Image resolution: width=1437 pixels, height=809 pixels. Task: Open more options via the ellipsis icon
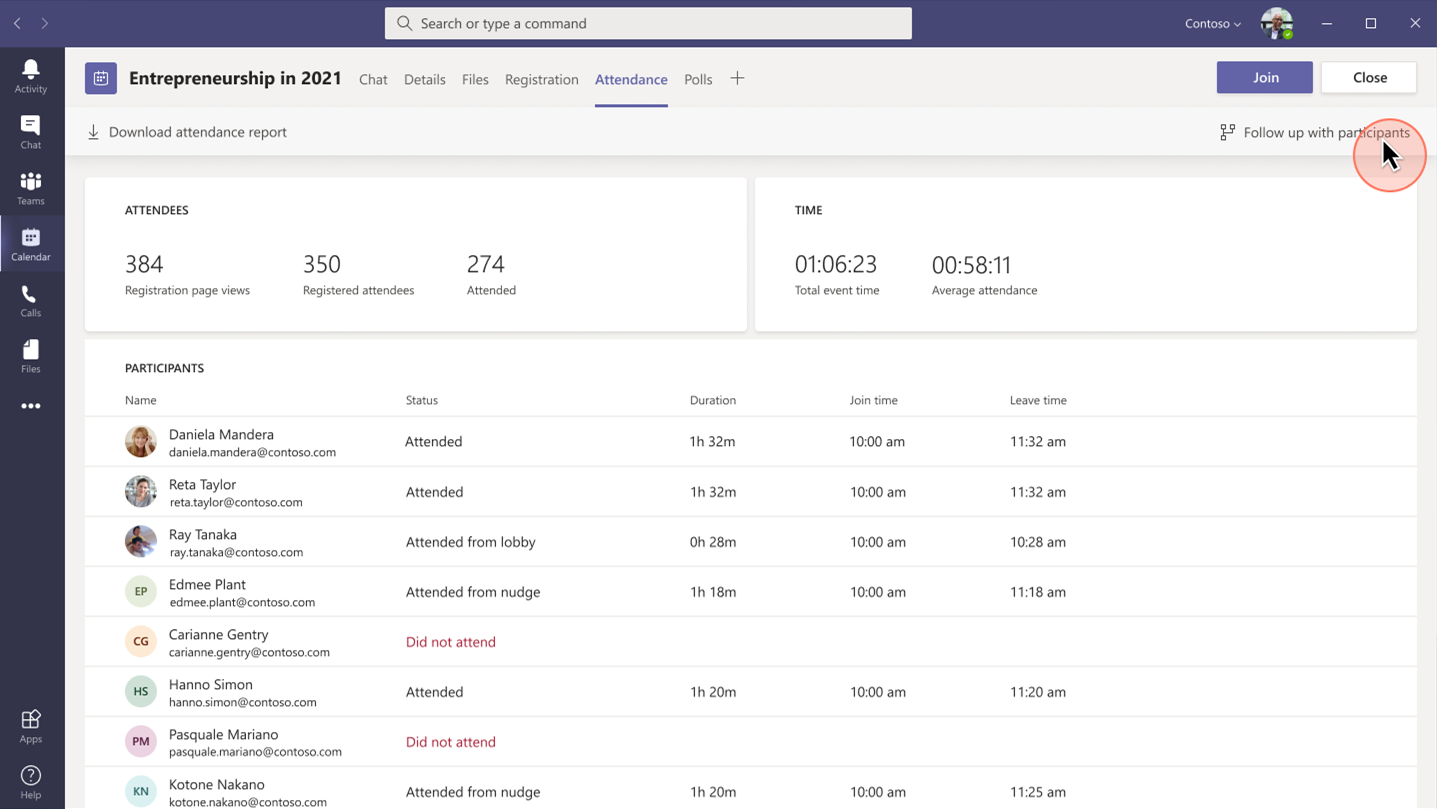(30, 405)
